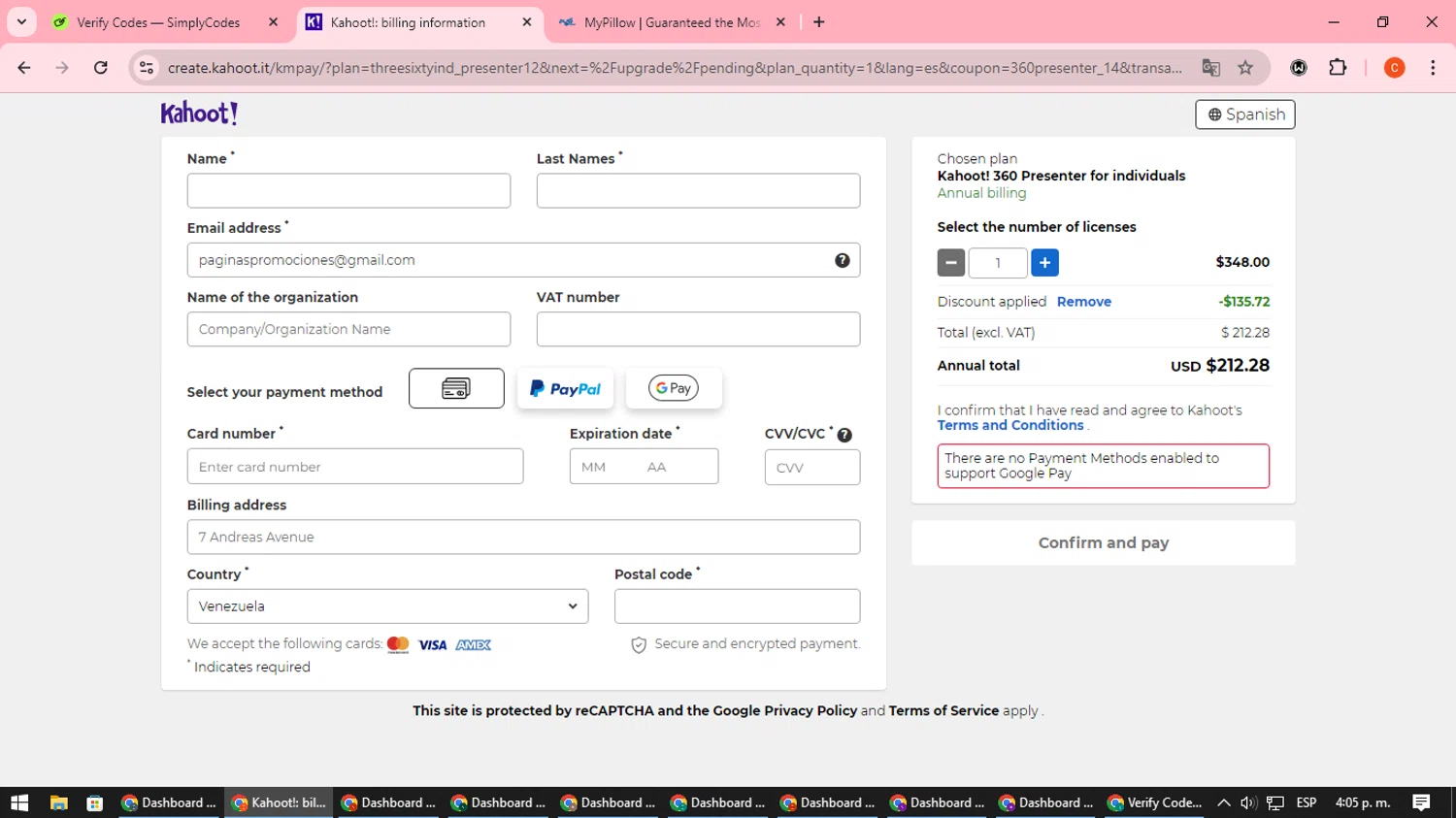The height and width of the screenshot is (818, 1456).
Task: Click the Kahoot! logo
Action: [199, 114]
